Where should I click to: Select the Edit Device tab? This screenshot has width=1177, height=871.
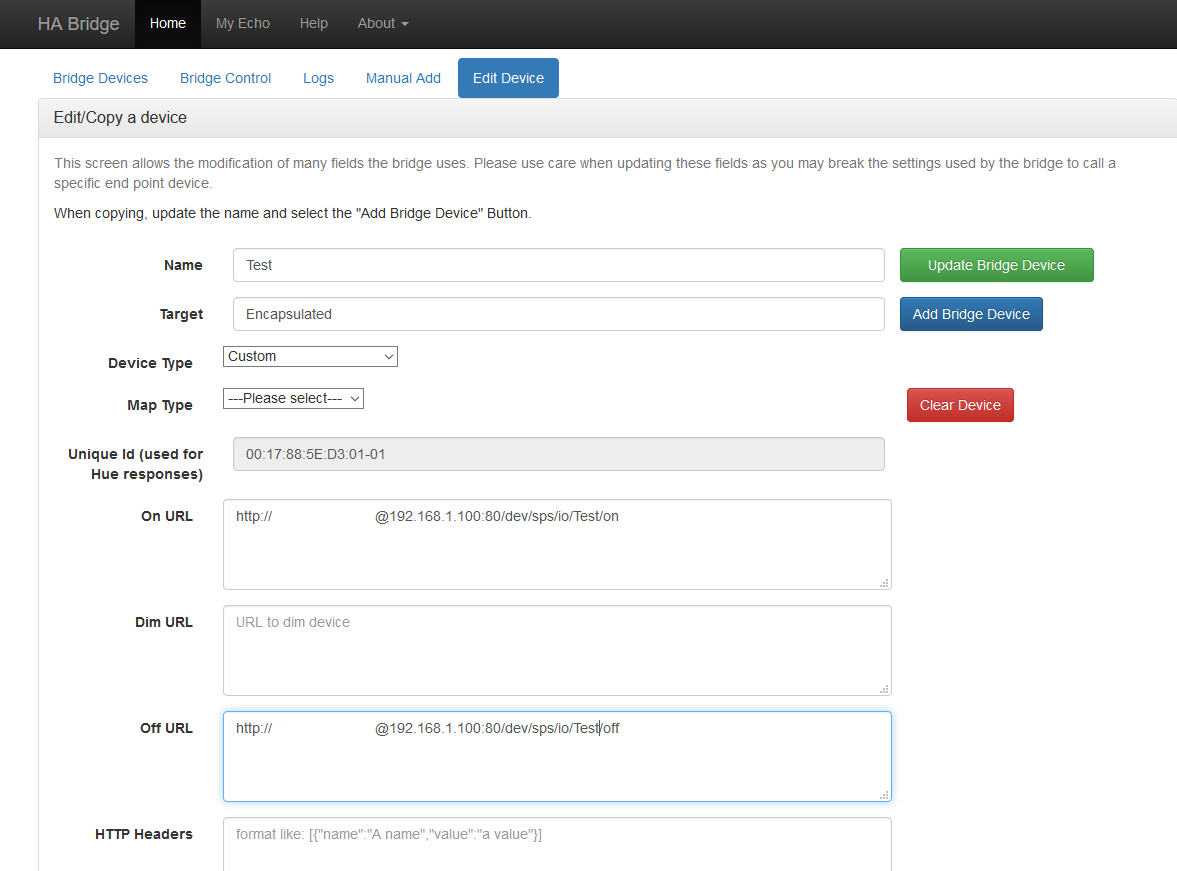tap(508, 78)
